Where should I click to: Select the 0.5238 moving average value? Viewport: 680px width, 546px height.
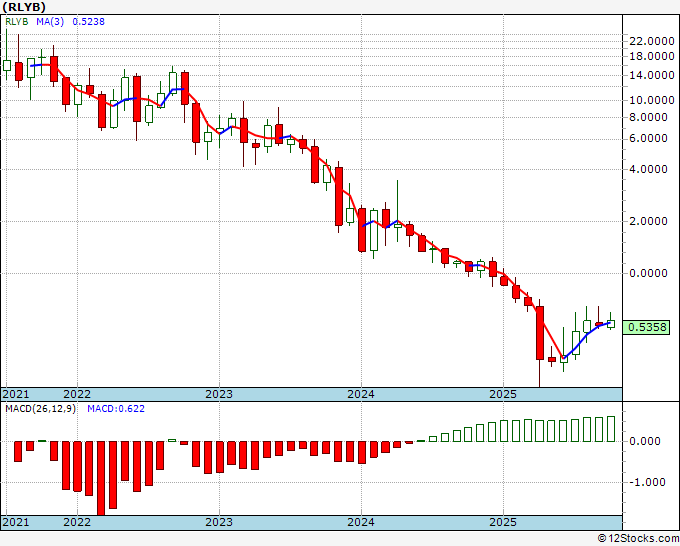[88, 22]
